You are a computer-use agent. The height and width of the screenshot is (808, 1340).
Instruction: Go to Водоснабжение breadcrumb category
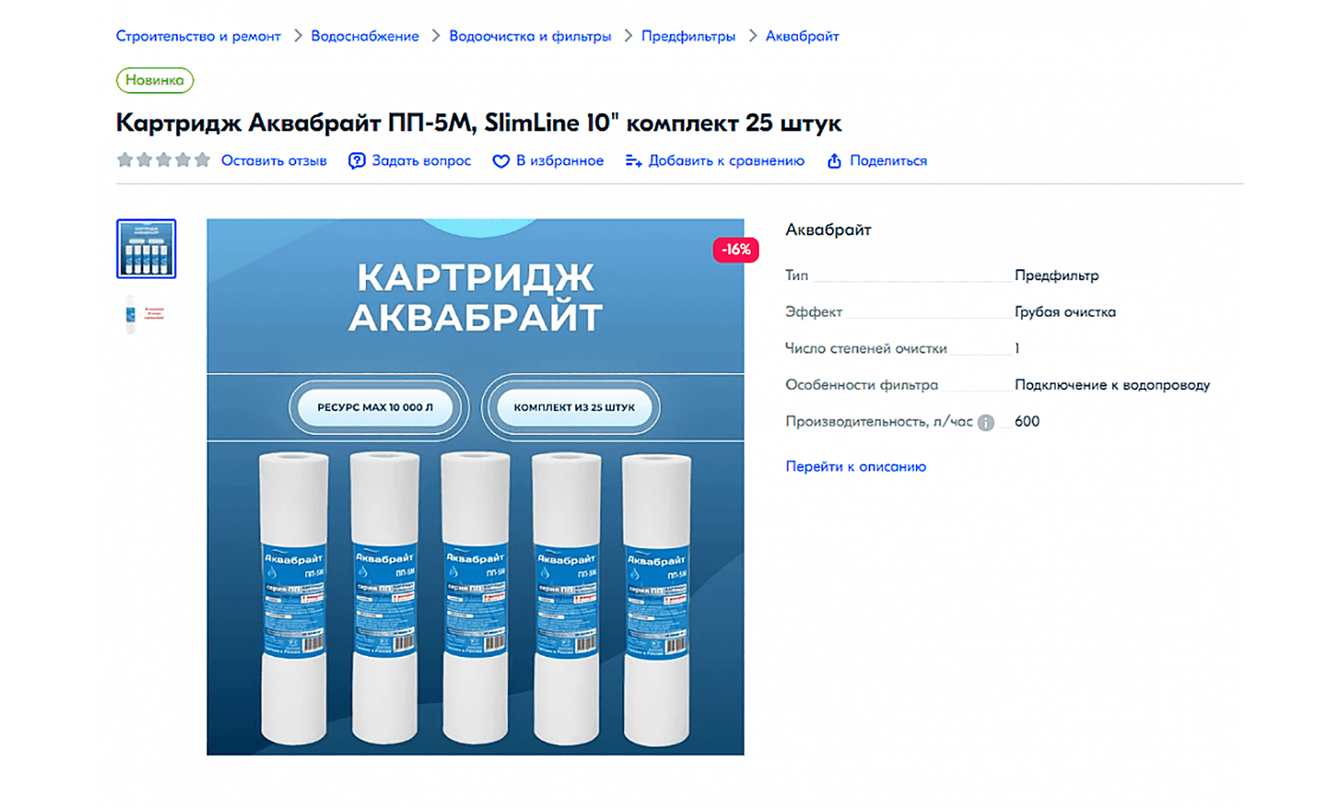coord(365,36)
